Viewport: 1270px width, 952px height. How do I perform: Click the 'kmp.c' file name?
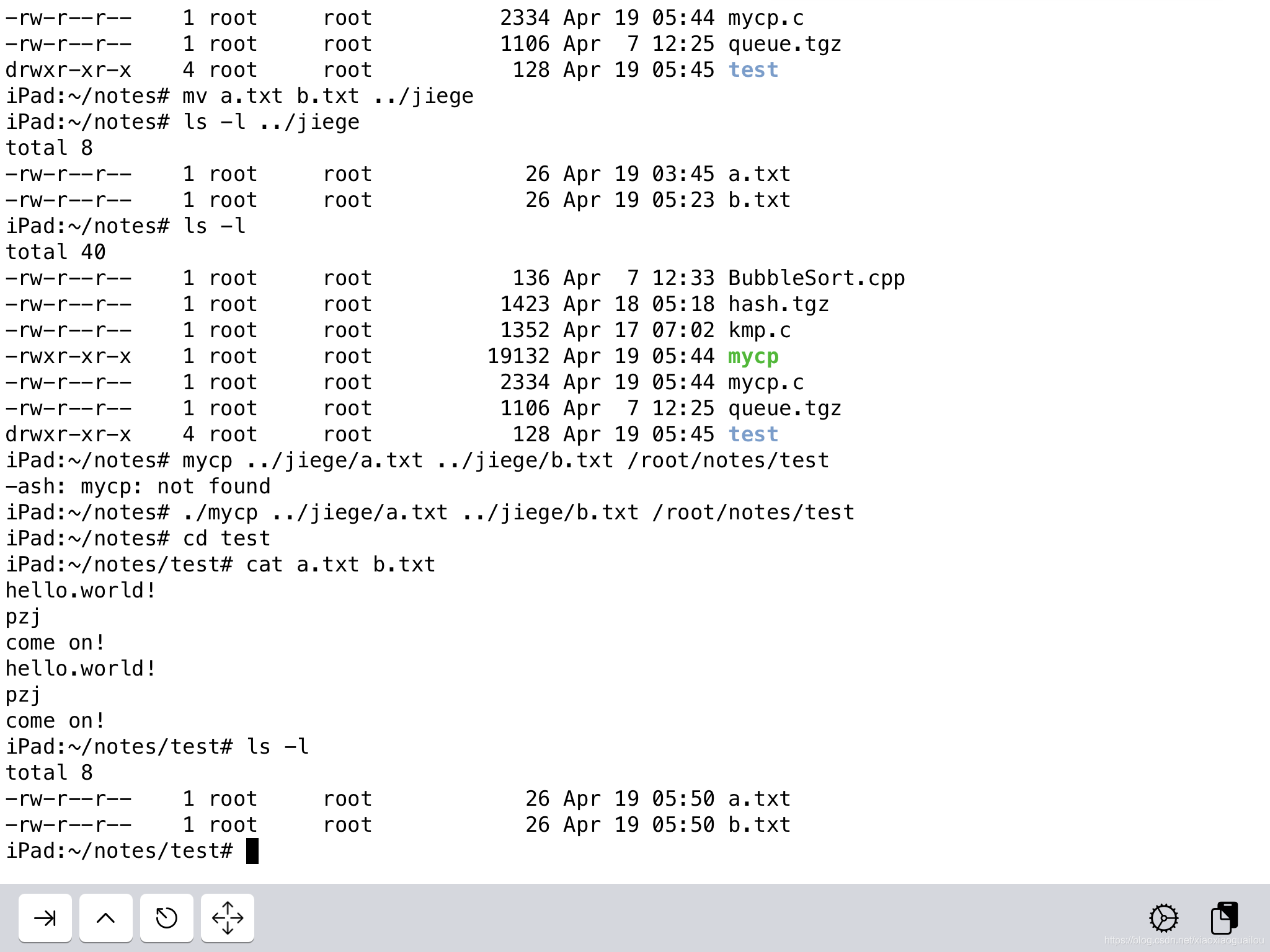point(760,330)
